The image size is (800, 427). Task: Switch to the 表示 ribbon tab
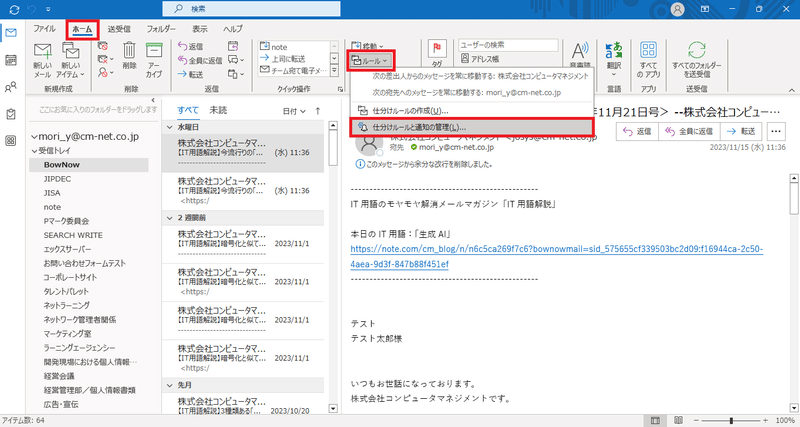click(199, 29)
